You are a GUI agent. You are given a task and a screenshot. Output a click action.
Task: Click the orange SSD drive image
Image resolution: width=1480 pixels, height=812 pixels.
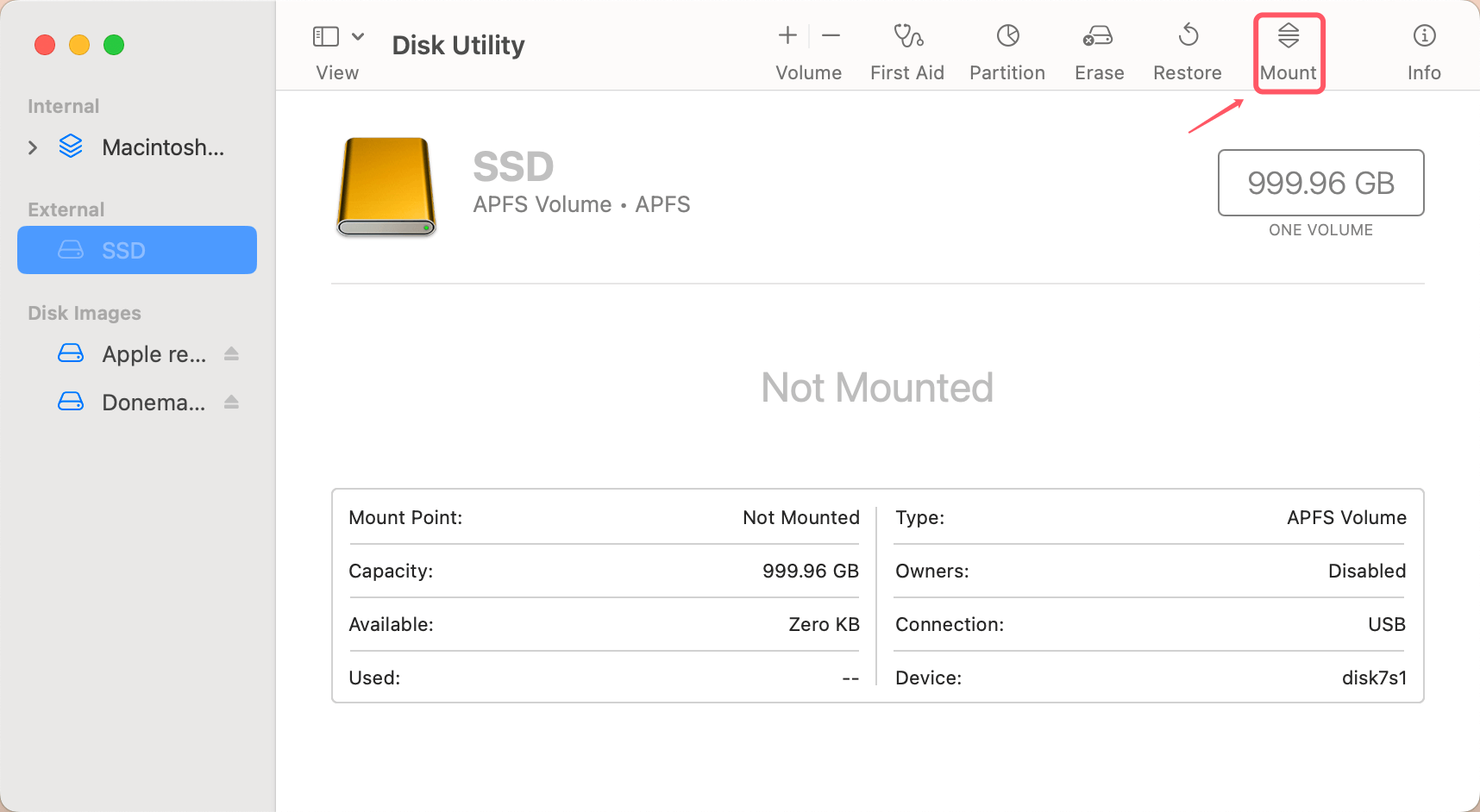386,186
